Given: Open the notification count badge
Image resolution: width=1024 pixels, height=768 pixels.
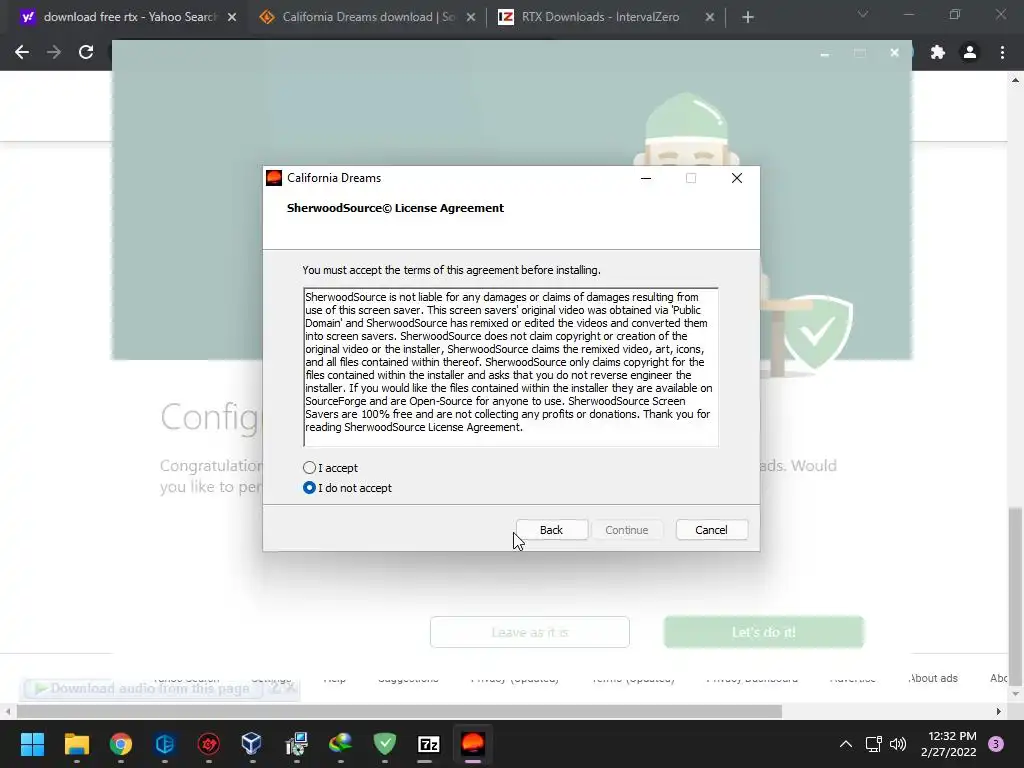Looking at the screenshot, I should (x=996, y=744).
